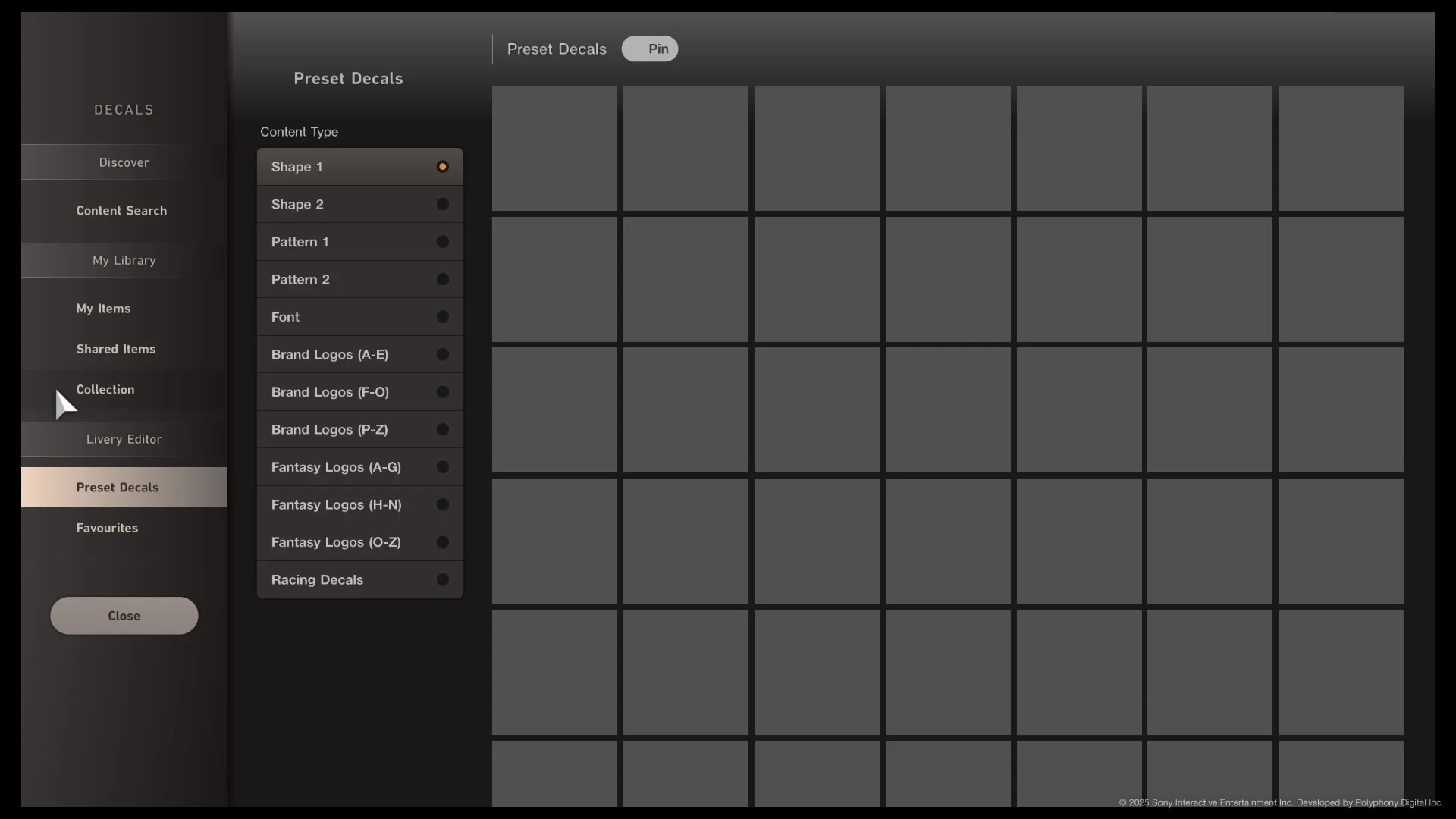Select Fantasy Logos (O-Z) option

[x=359, y=542]
